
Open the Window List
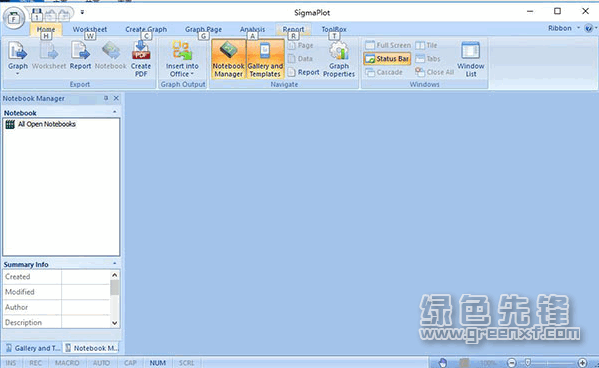470,59
